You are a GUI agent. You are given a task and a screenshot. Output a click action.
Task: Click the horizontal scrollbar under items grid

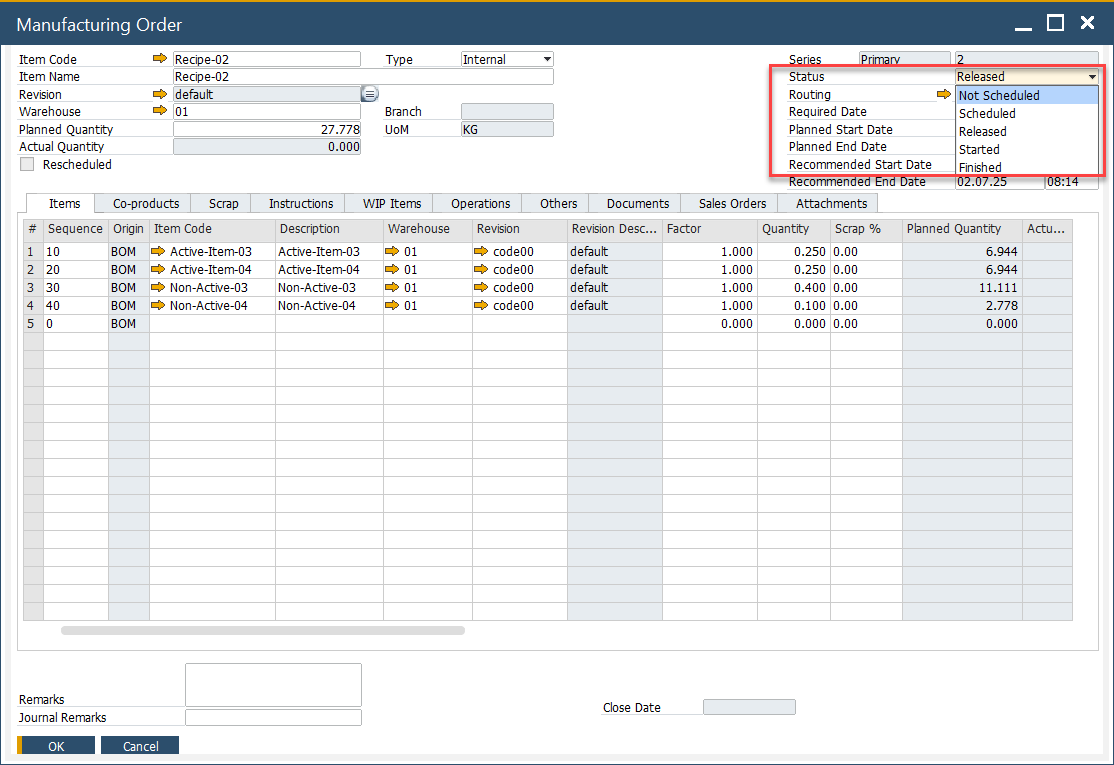coord(262,631)
